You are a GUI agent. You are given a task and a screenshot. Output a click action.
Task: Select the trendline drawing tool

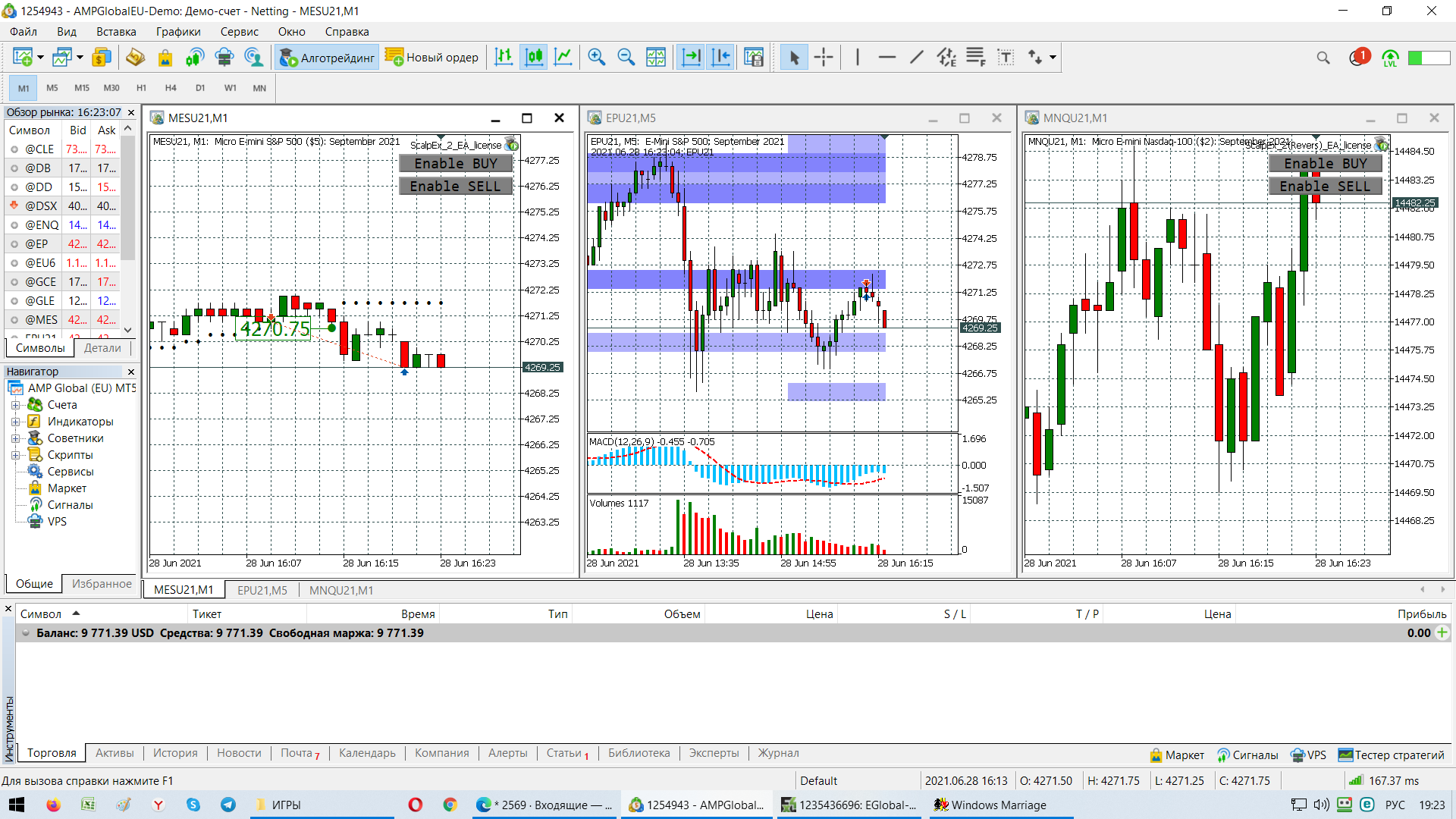pos(916,57)
